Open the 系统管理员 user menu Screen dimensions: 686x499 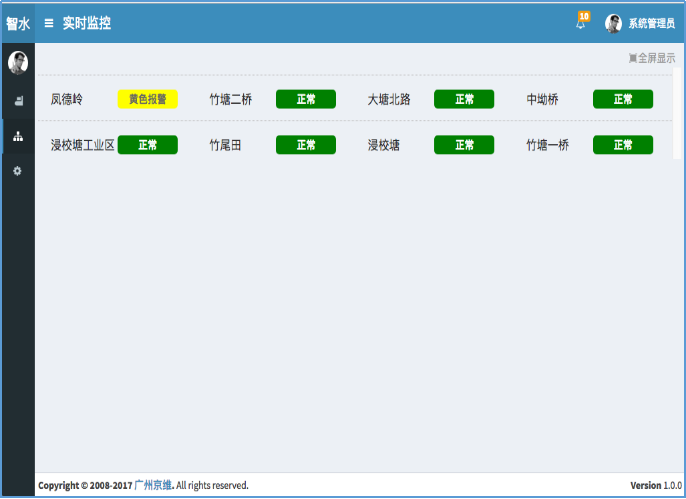(x=651, y=24)
